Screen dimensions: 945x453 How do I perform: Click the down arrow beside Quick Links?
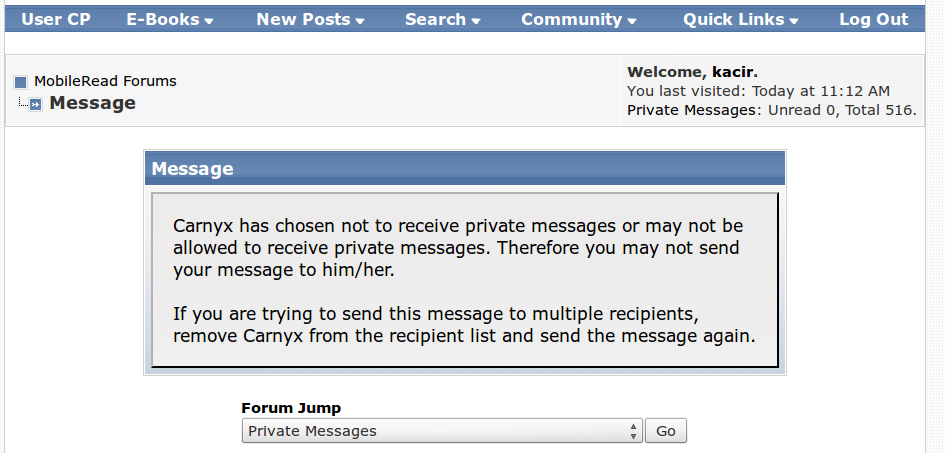tap(794, 21)
